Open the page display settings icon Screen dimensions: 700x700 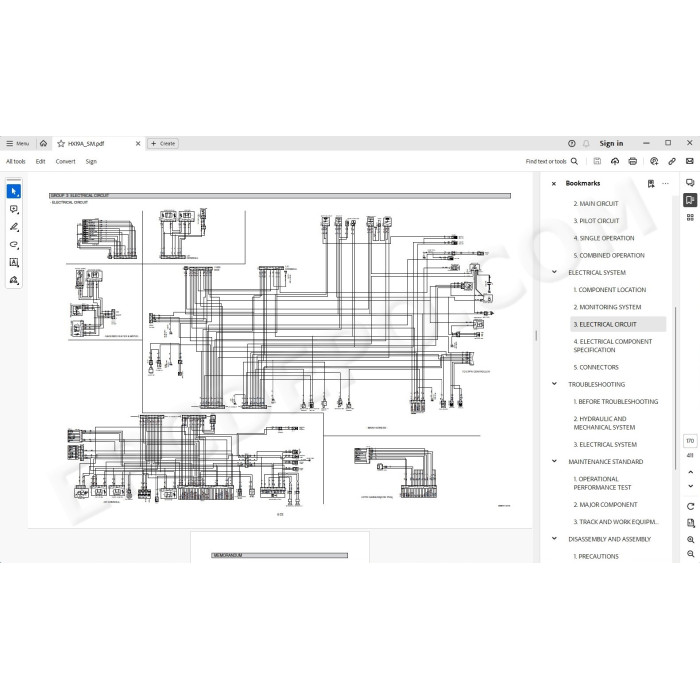pyautogui.click(x=690, y=523)
